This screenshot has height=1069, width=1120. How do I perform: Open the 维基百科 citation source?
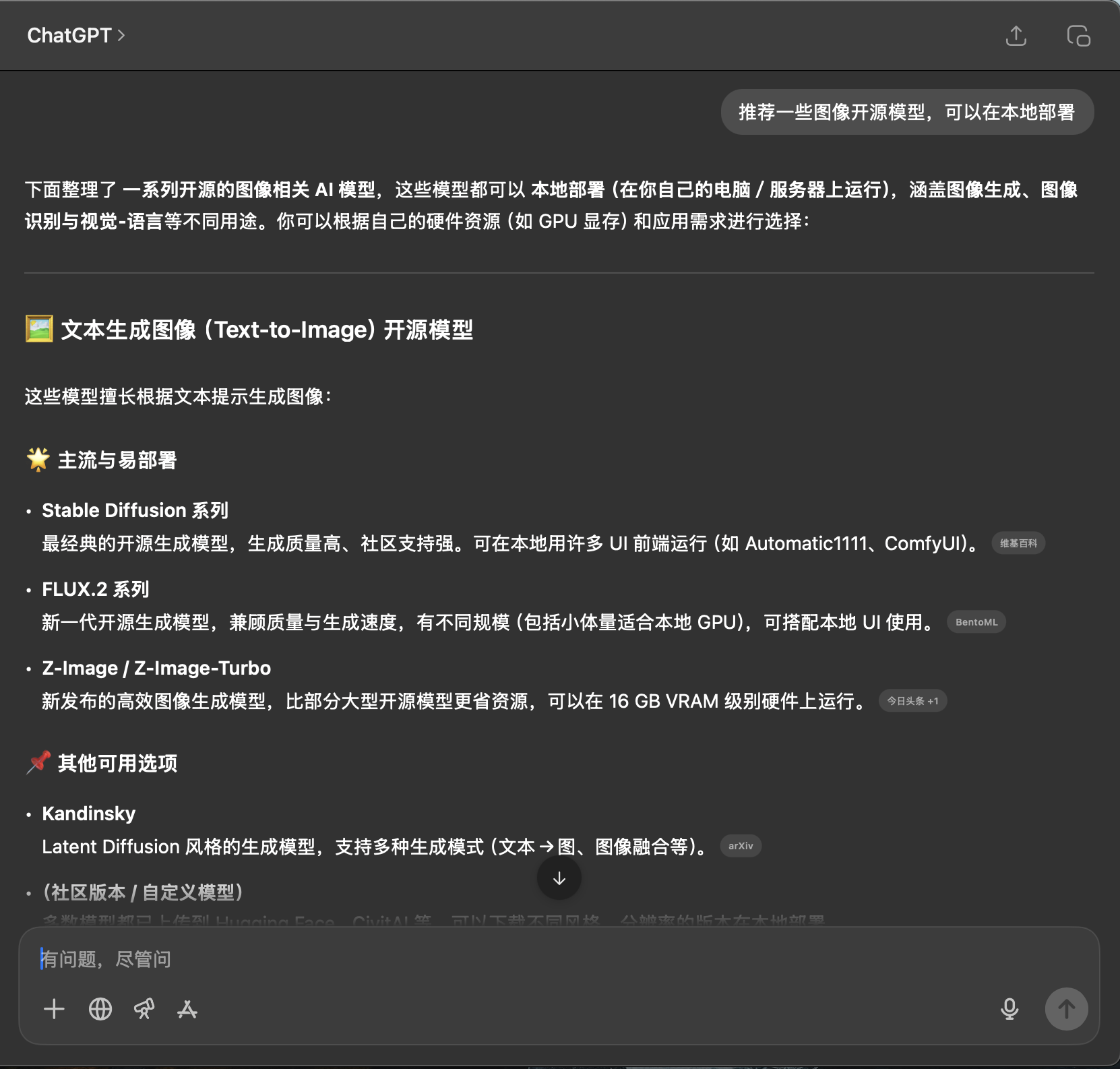[1018, 543]
